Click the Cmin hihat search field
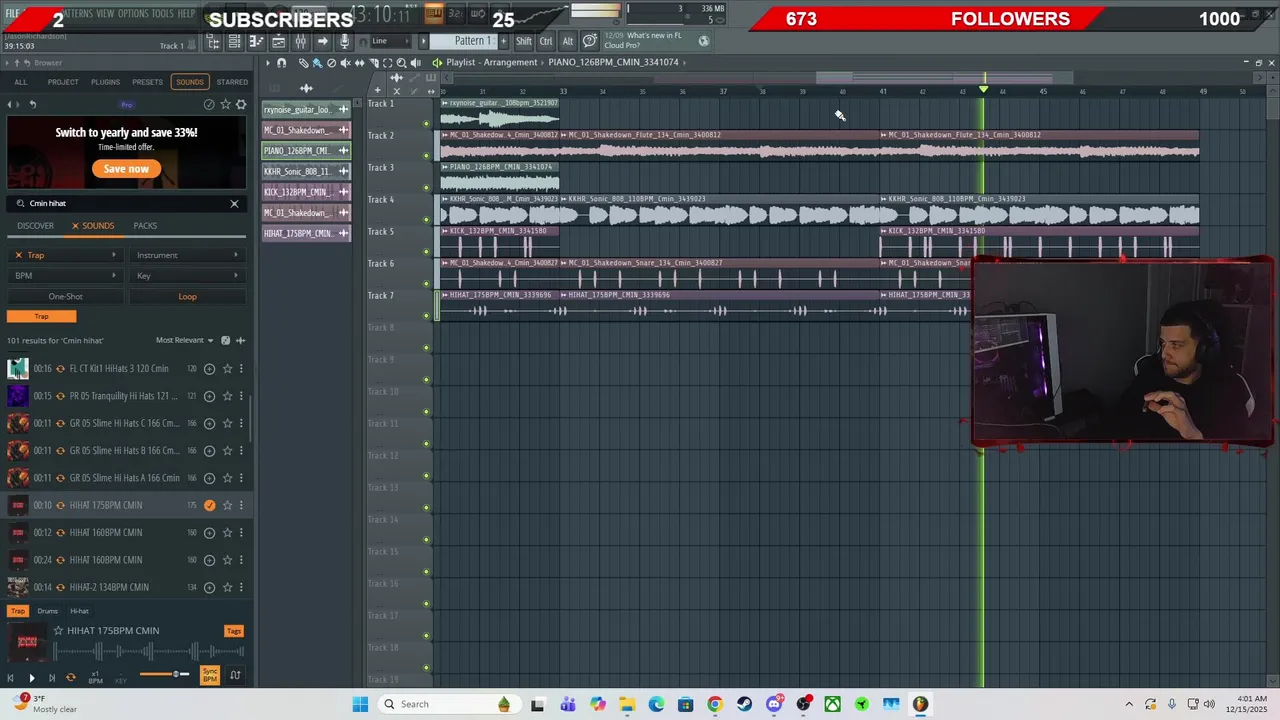Viewport: 1280px width, 720px height. coord(126,203)
